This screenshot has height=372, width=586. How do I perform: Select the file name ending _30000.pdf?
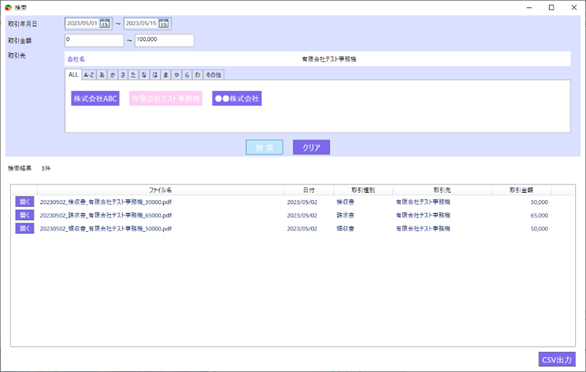tap(106, 202)
